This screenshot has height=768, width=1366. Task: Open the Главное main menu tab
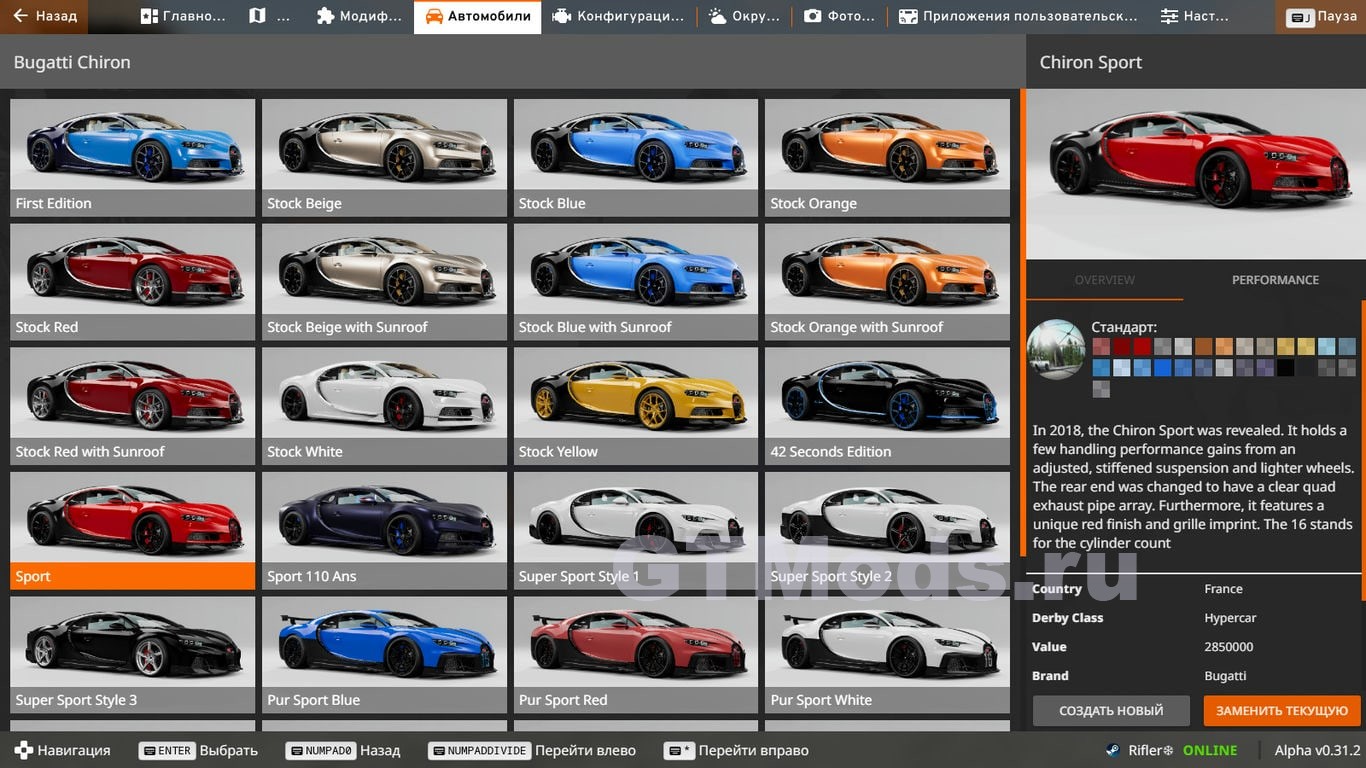tap(183, 17)
